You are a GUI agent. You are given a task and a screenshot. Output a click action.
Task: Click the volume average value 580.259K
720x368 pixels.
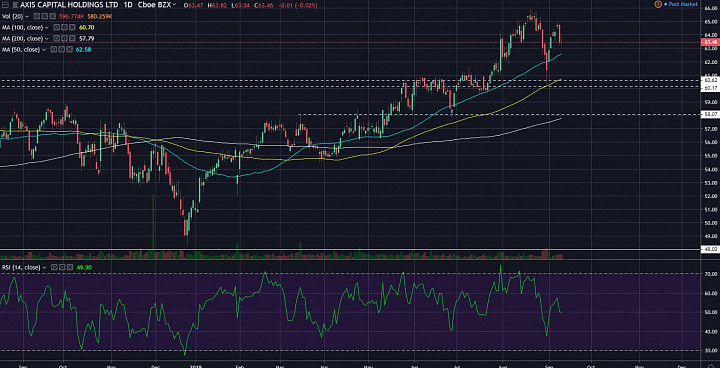(x=100, y=17)
